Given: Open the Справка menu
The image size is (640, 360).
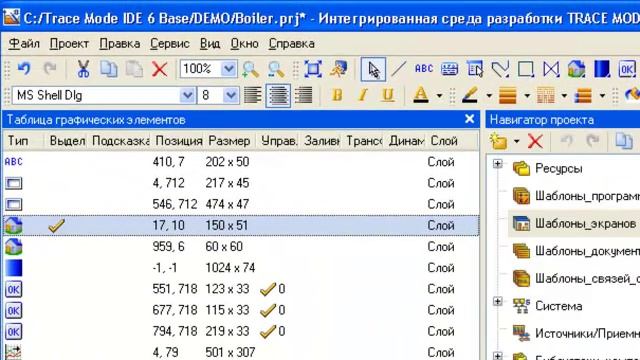Looking at the screenshot, I should tap(291, 44).
